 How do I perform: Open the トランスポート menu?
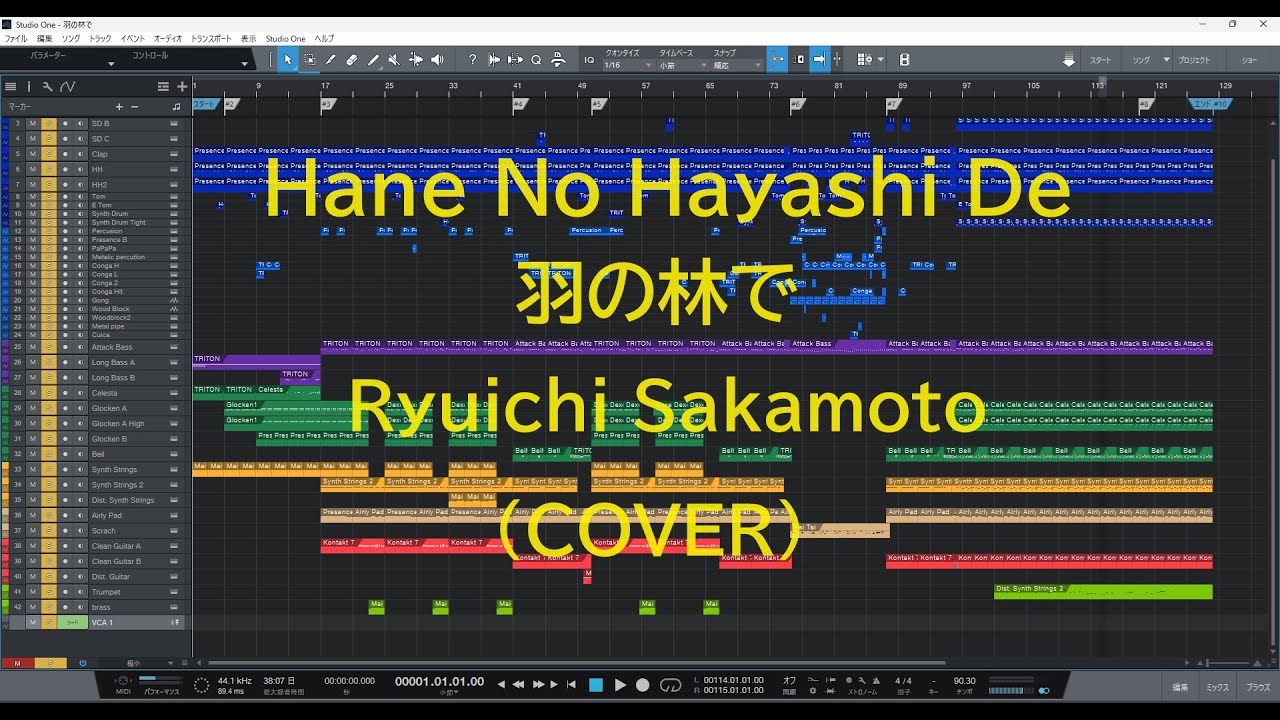coord(211,38)
